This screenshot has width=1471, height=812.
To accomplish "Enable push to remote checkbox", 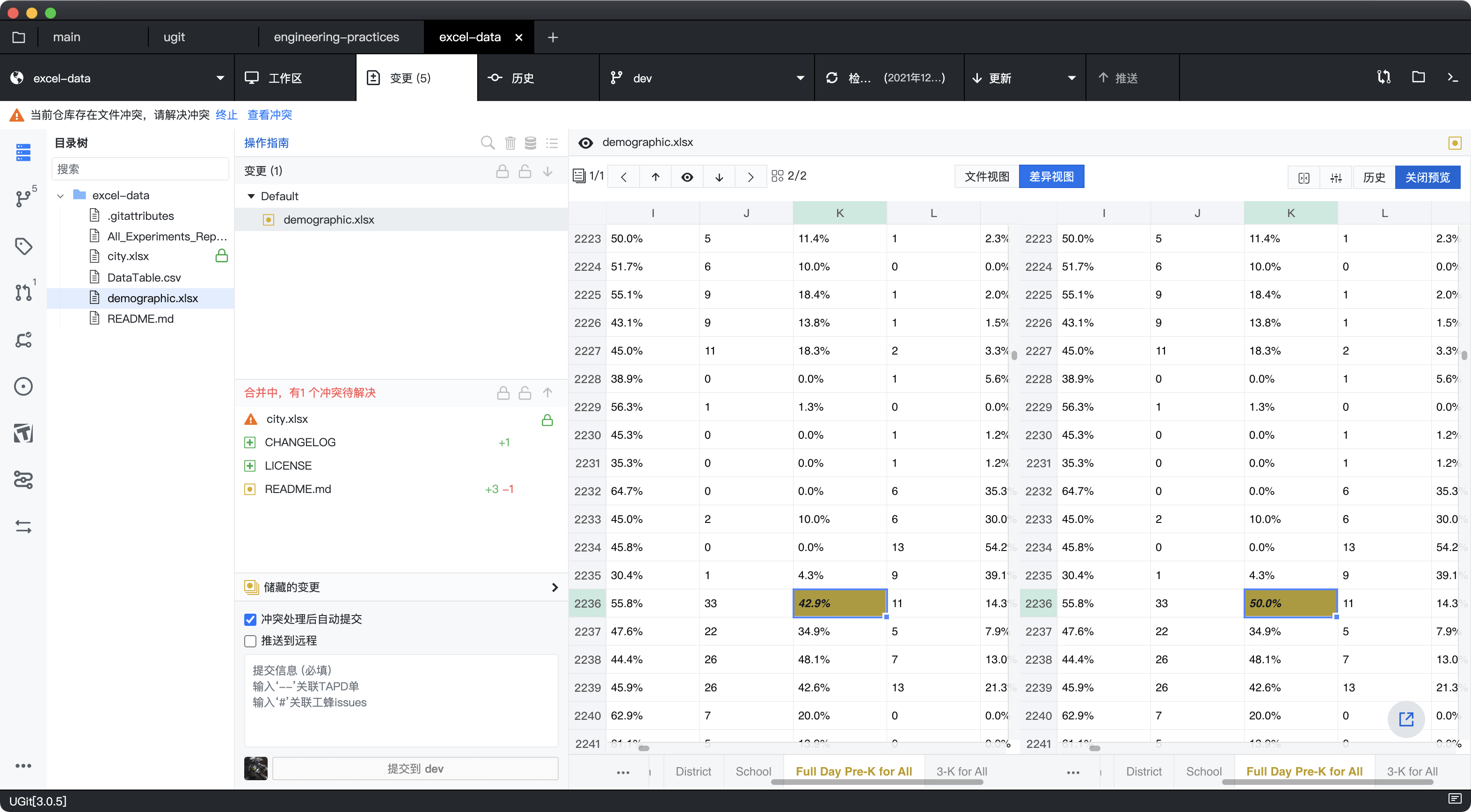I will point(250,641).
